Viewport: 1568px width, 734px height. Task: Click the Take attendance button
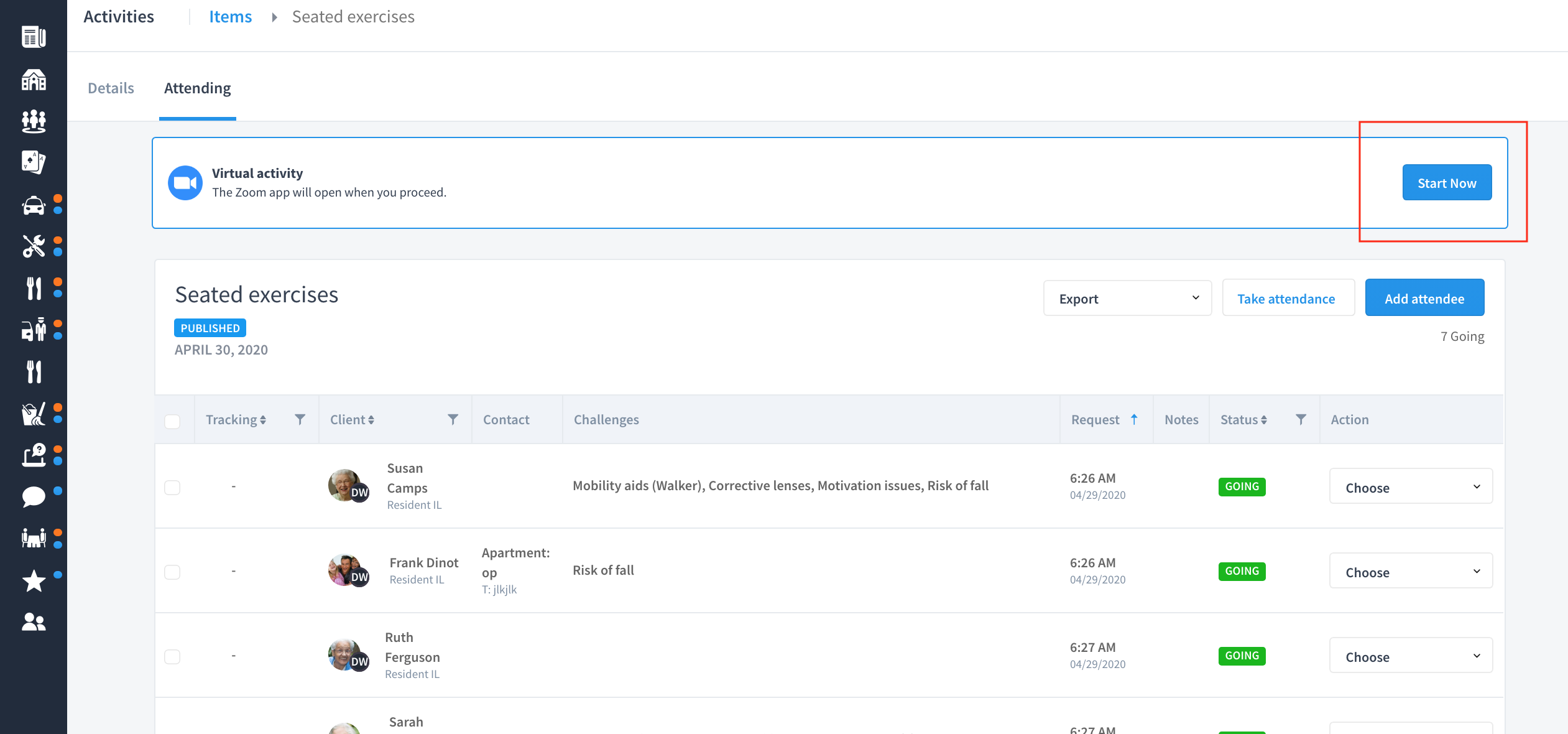pyautogui.click(x=1288, y=299)
